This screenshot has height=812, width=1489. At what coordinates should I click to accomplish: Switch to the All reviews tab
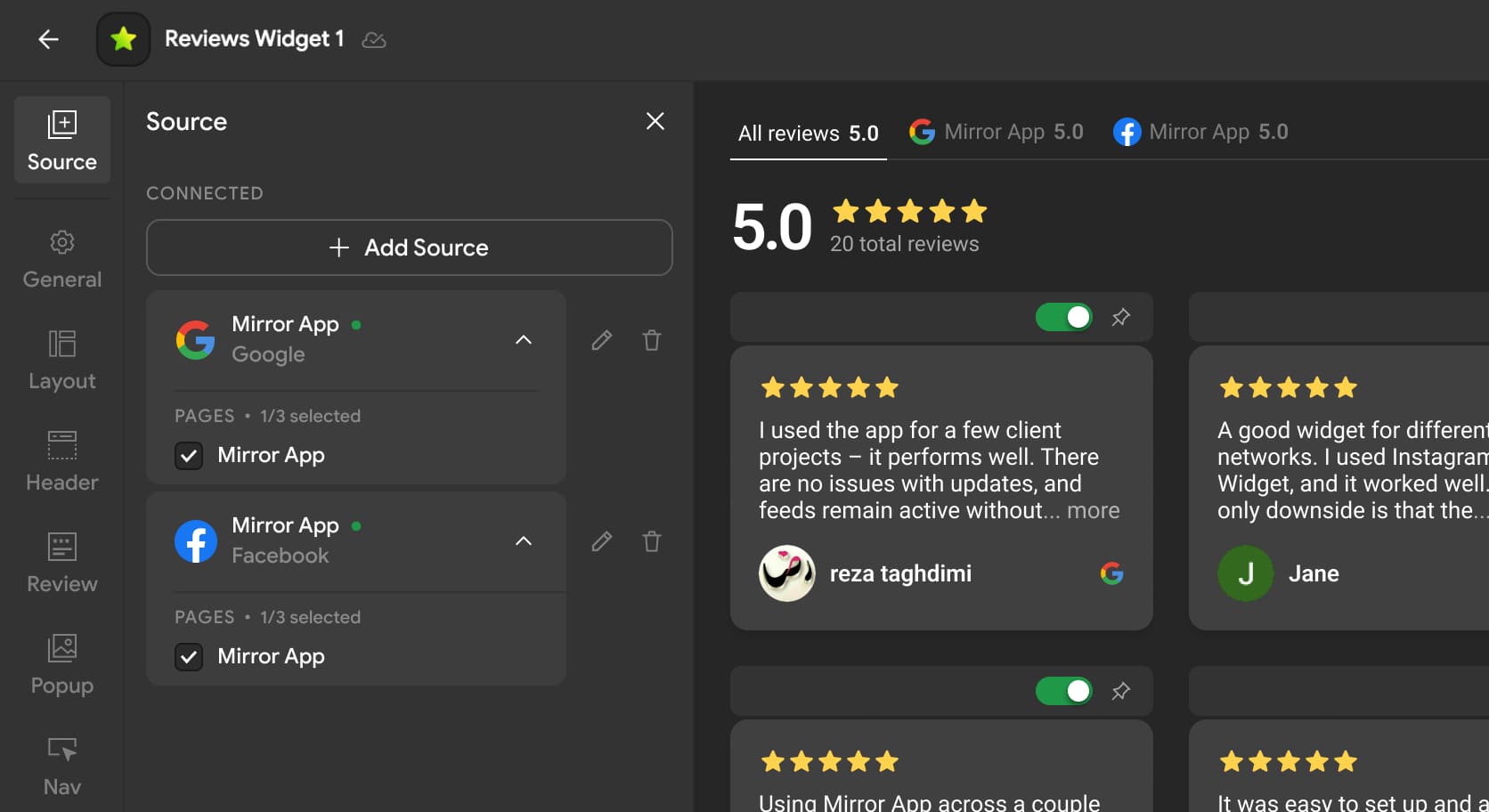[x=809, y=134]
